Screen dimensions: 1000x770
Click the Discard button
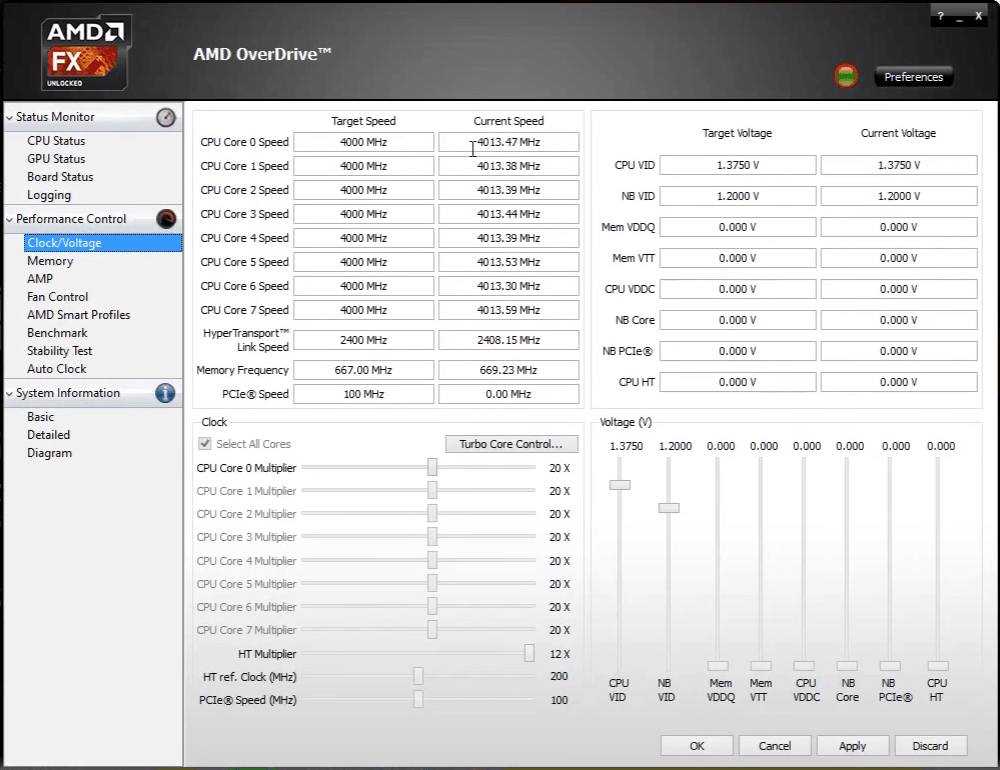point(929,745)
